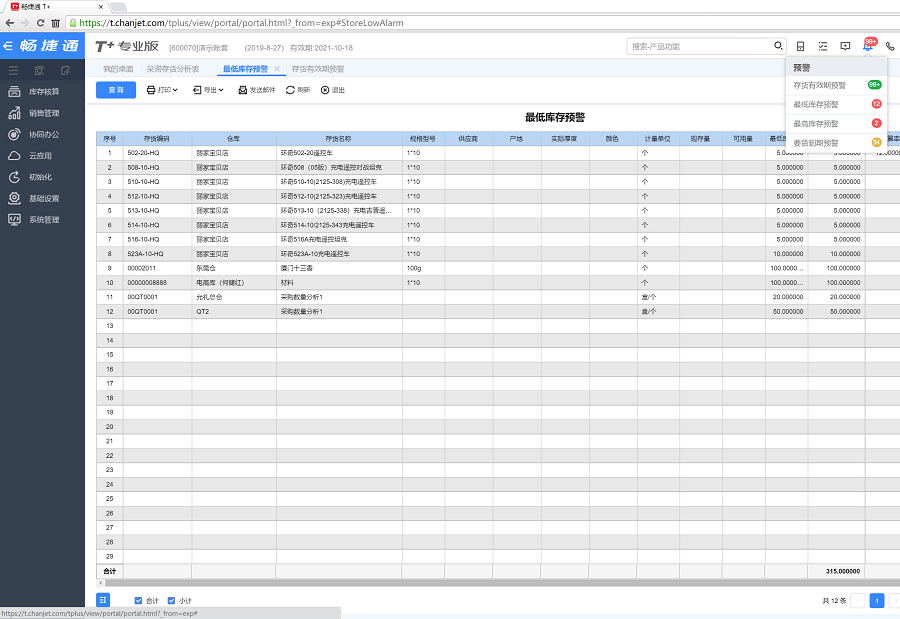Click the 供应商 column header

[x=468, y=138]
